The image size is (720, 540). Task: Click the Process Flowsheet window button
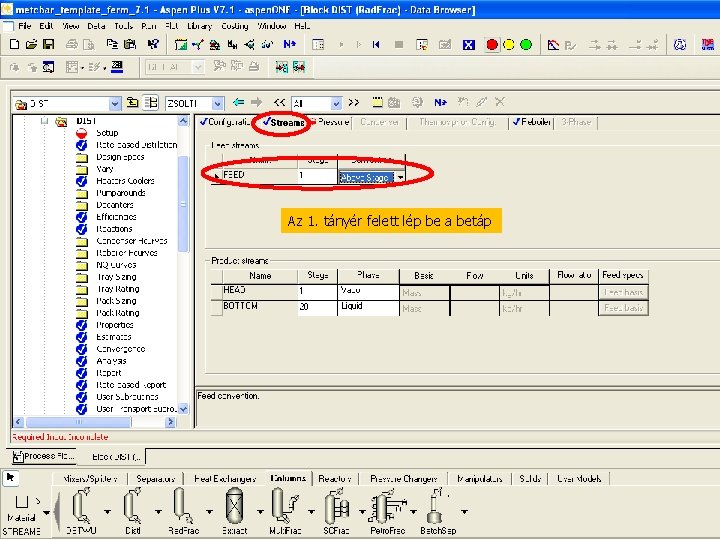(x=42, y=456)
